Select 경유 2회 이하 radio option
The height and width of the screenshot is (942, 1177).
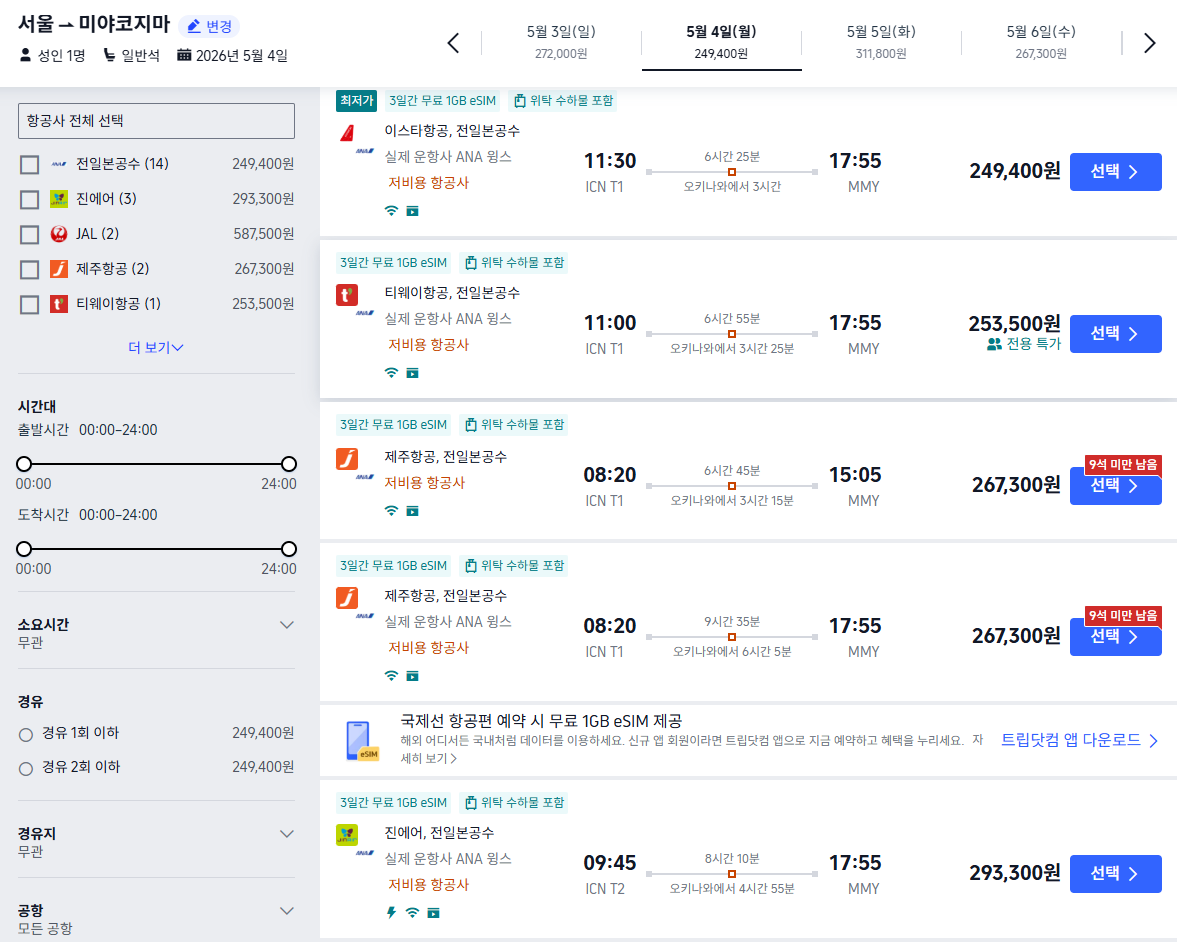26,769
